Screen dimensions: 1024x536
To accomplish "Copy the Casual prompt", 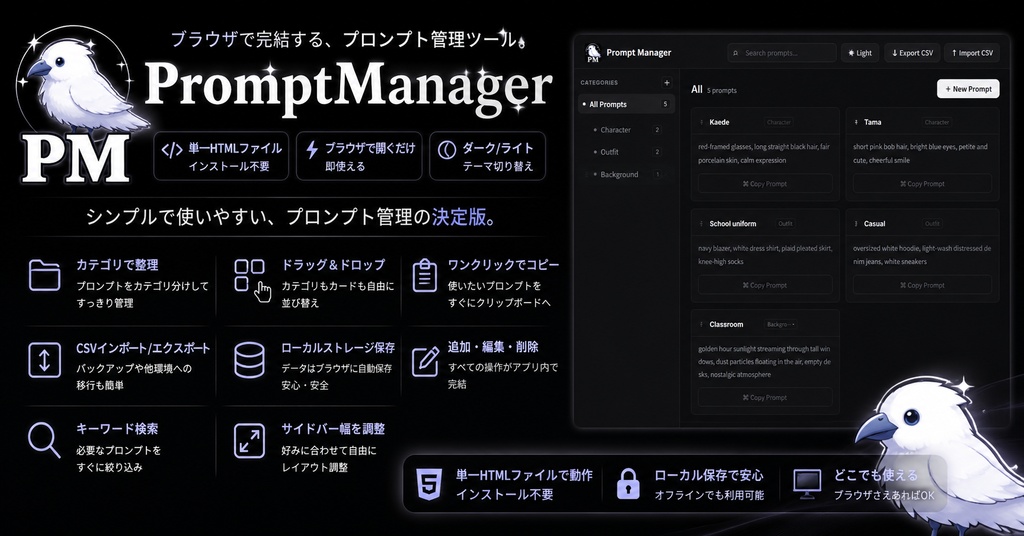I will tap(922, 285).
